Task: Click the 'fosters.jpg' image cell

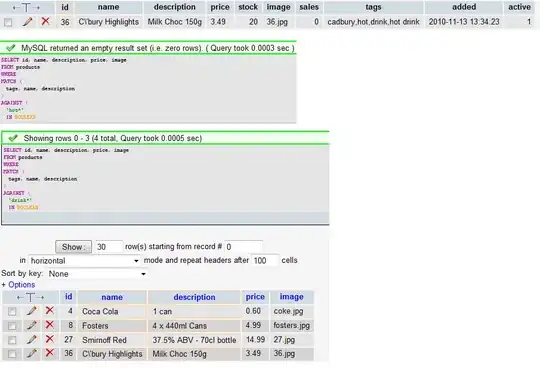Action: [291, 325]
